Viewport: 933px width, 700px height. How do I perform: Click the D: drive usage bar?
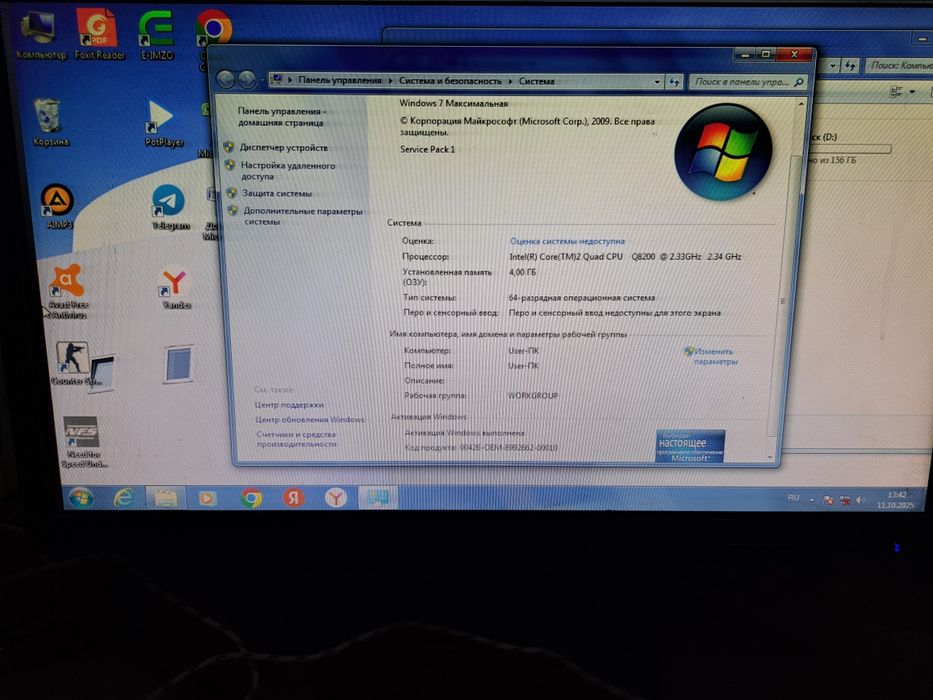pyautogui.click(x=852, y=149)
